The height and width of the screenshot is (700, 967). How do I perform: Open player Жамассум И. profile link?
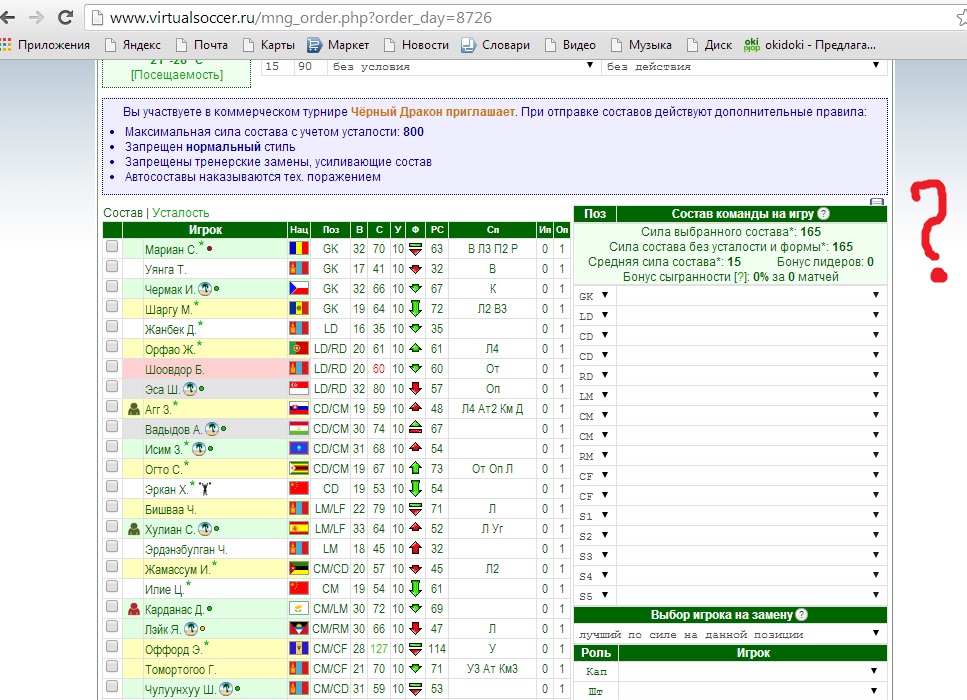(177, 569)
